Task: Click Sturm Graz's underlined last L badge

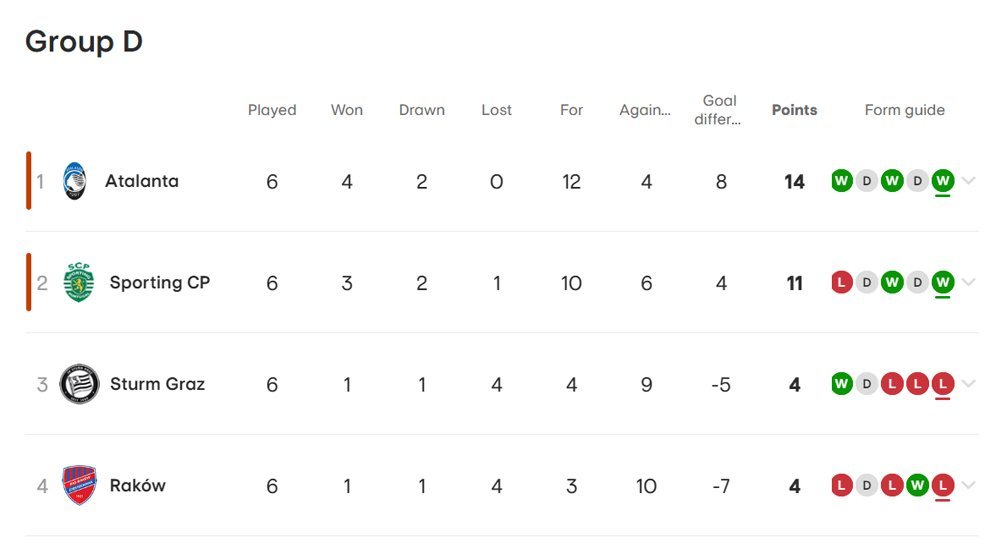Action: point(943,384)
